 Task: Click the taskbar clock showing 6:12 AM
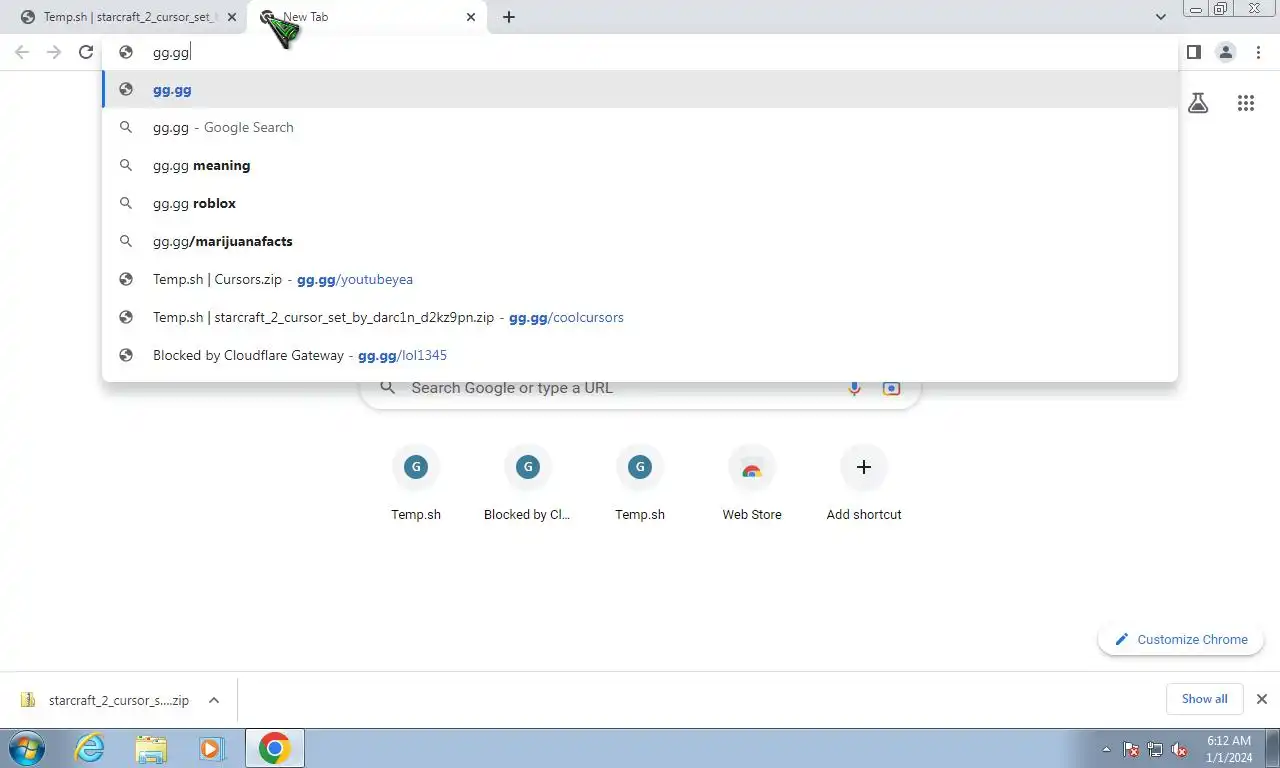pos(1229,749)
